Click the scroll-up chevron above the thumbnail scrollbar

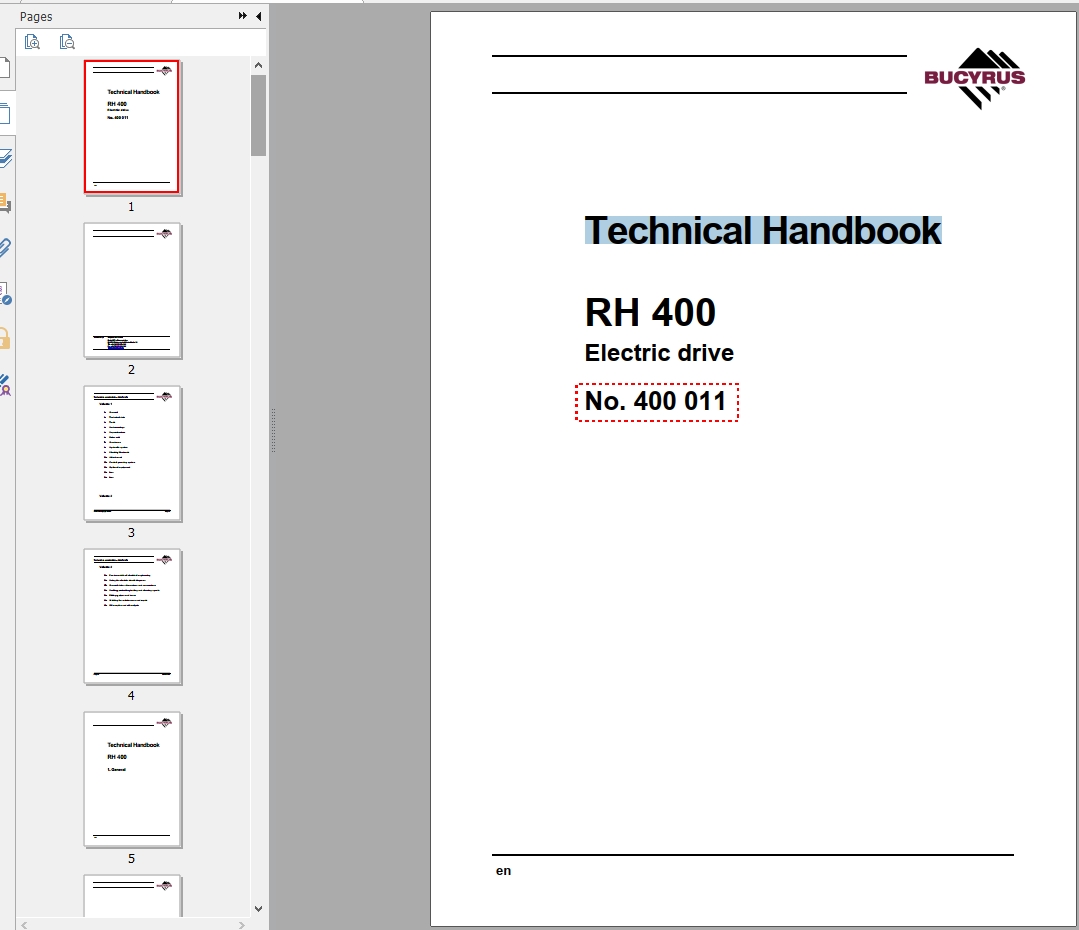click(258, 64)
